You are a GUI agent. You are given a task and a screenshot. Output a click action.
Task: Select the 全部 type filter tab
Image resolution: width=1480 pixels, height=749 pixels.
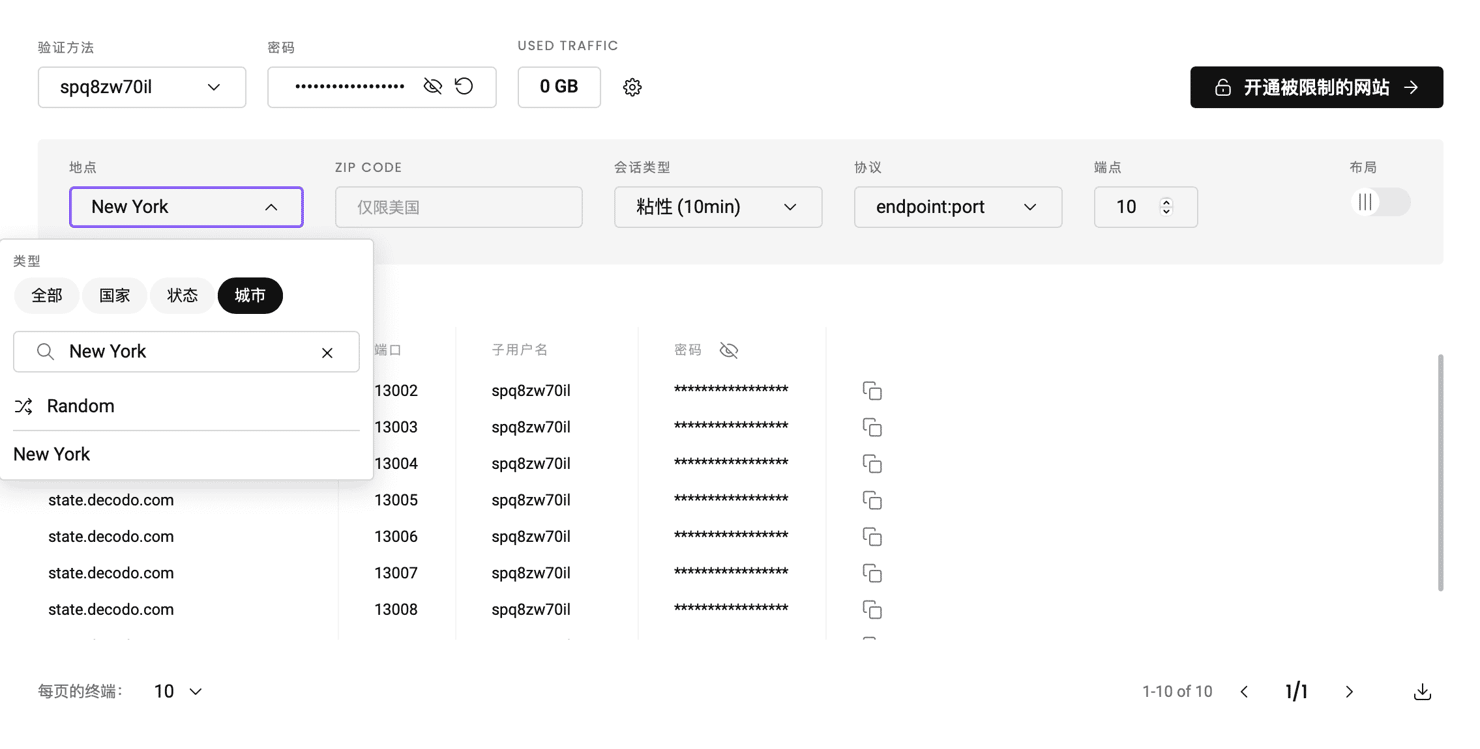tap(47, 296)
